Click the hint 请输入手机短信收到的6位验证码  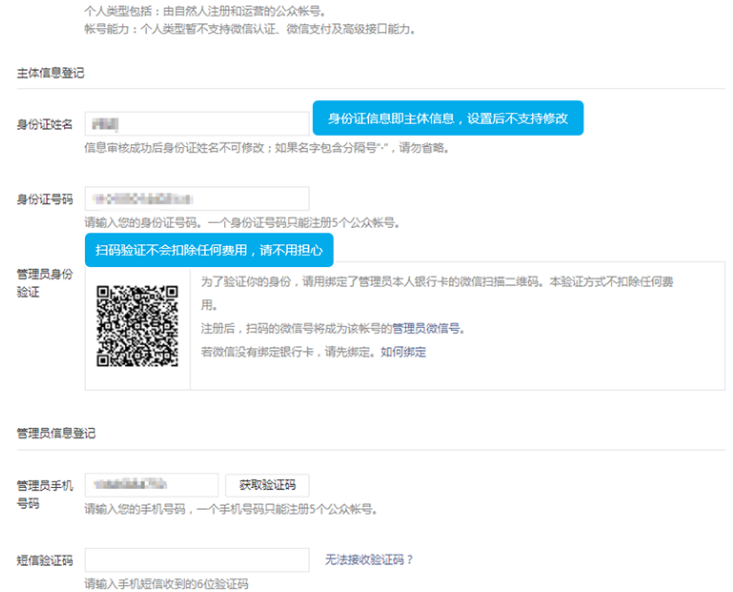click(166, 584)
